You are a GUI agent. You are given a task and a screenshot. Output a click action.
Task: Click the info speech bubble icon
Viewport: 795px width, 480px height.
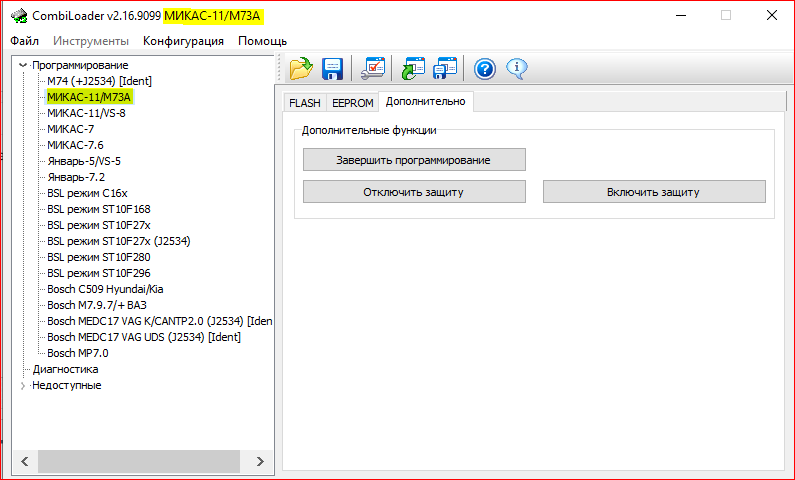[516, 68]
